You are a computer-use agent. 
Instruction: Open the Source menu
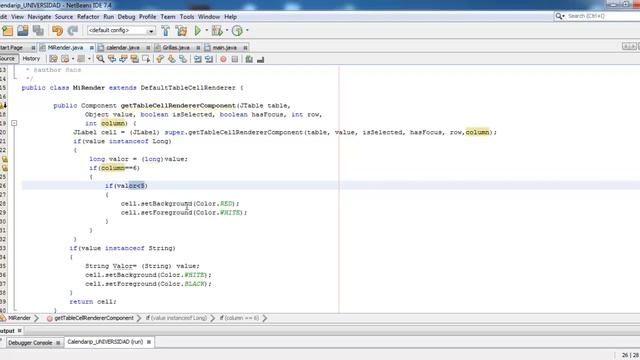pos(64,17)
